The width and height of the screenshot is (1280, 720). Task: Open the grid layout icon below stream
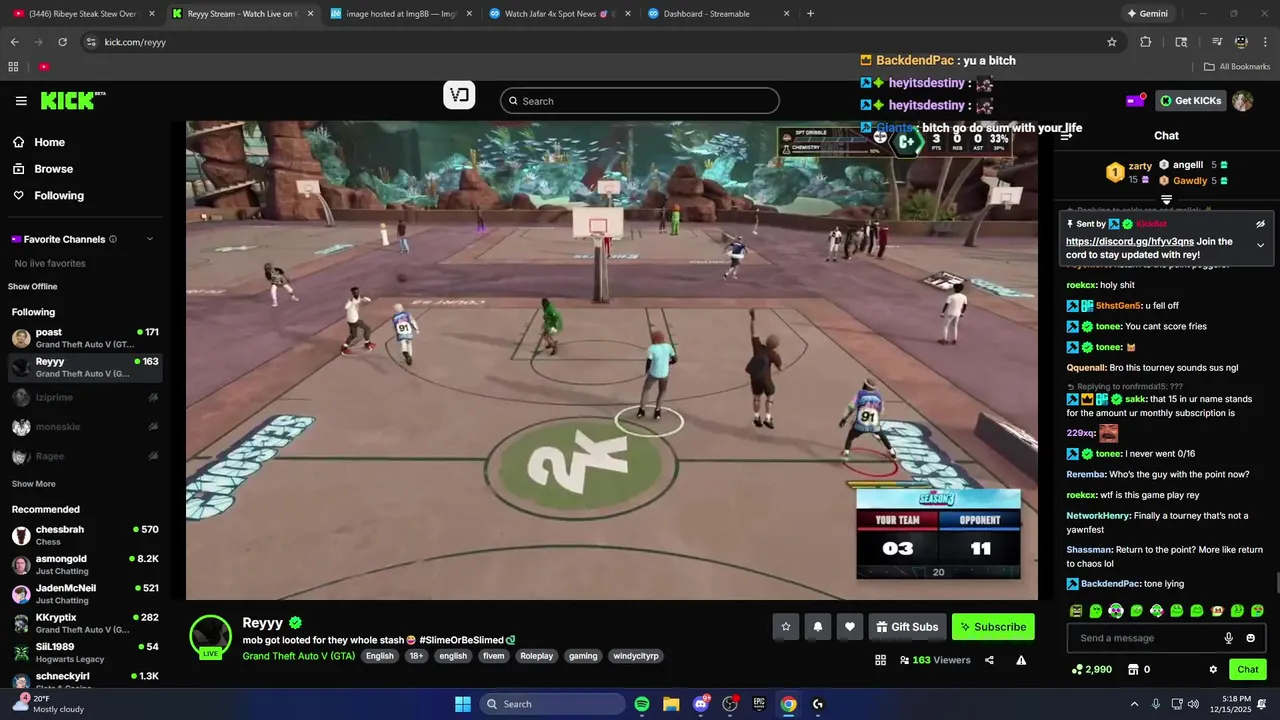[x=880, y=660]
